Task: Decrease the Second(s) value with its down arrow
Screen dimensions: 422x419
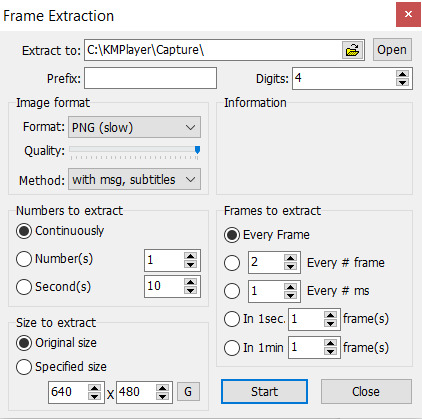Action: coord(191,290)
